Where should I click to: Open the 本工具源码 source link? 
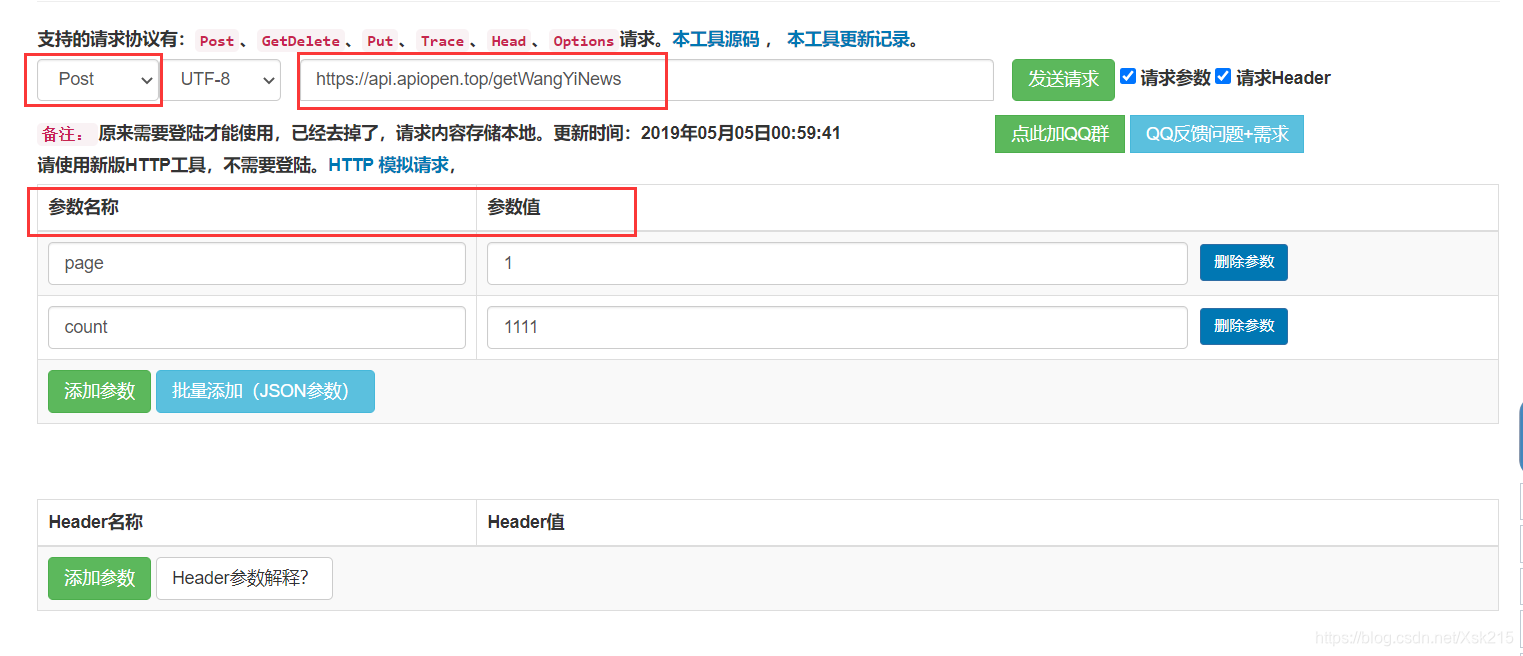tap(716, 40)
